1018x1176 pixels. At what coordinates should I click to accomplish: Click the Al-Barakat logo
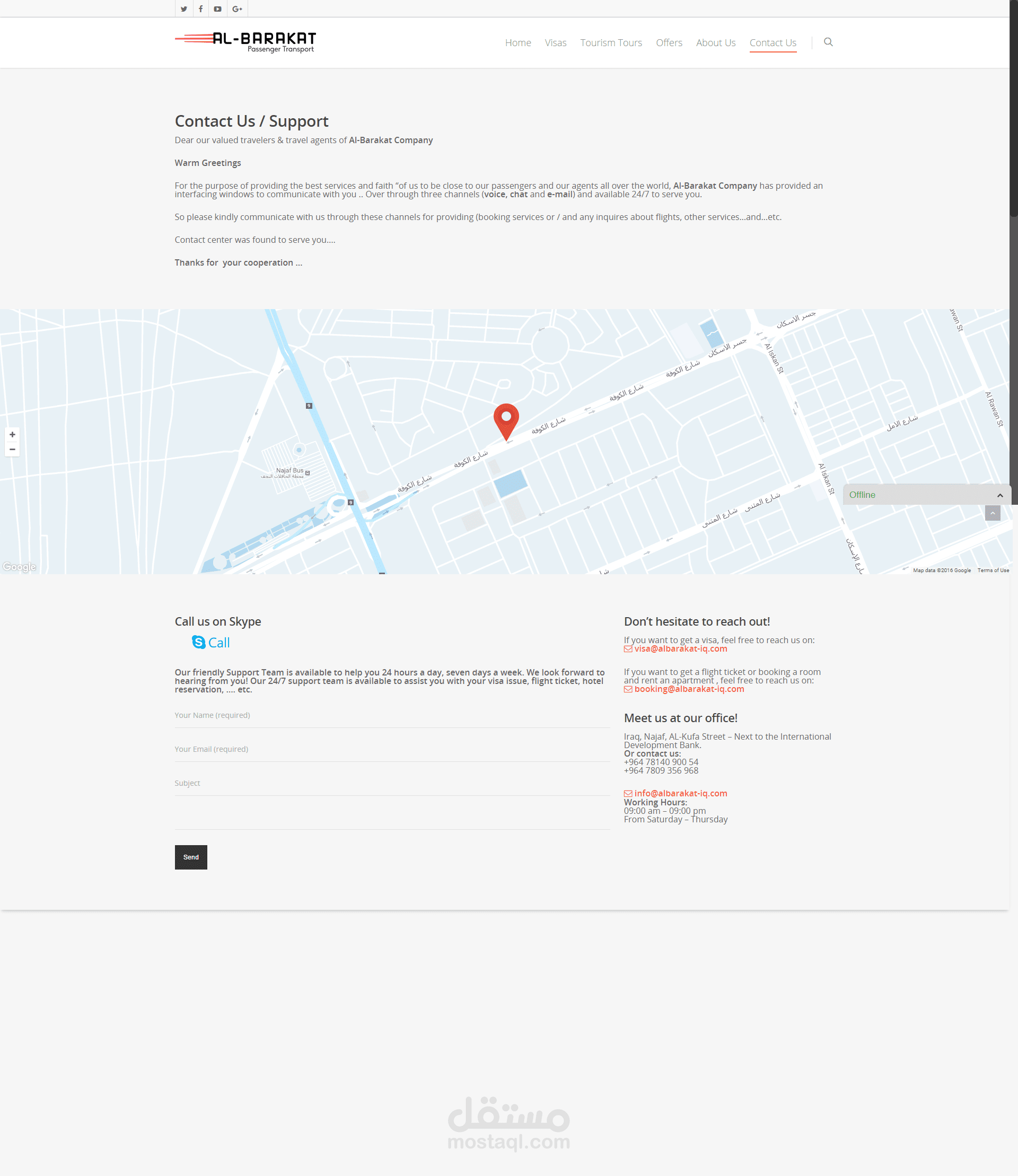click(245, 41)
